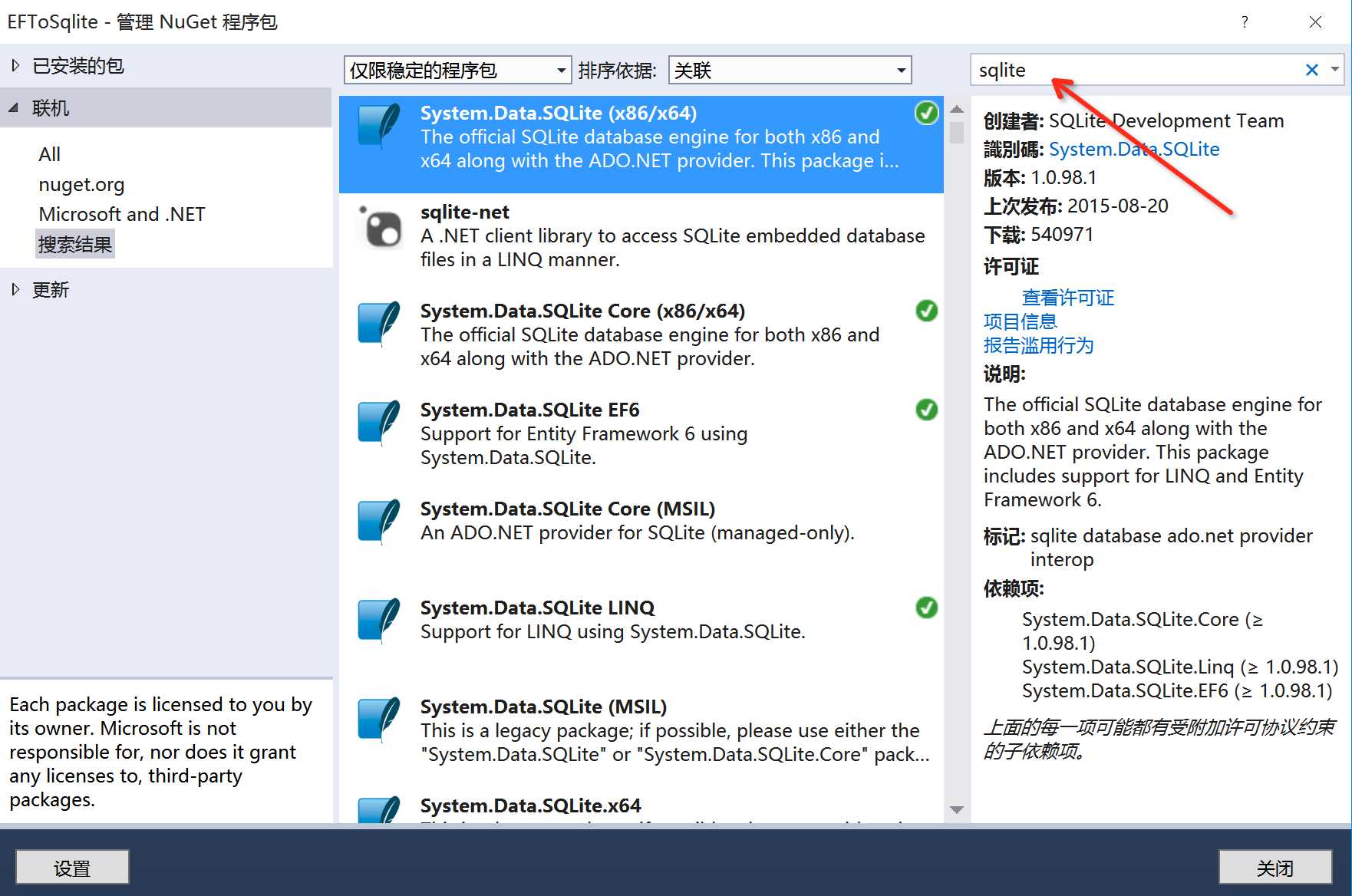Viewport: 1352px width, 896px height.
Task: Open the sort-by 关联 dropdown
Action: coord(790,71)
